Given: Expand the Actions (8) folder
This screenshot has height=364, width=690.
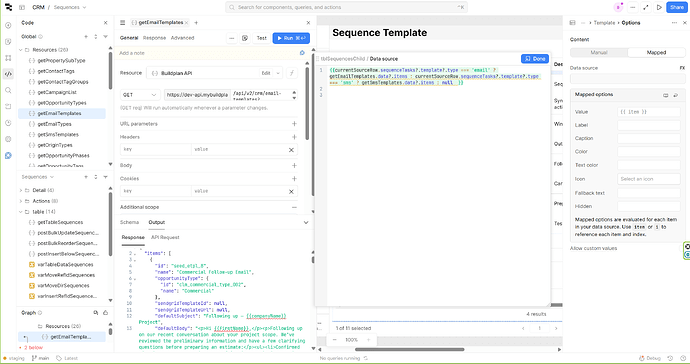Looking at the screenshot, I should (21, 201).
